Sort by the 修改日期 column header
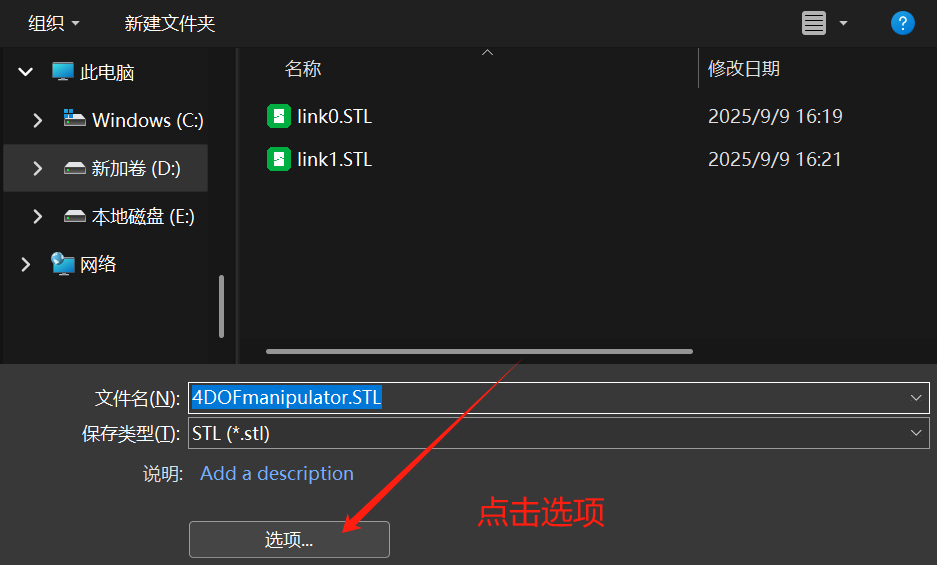The image size is (937, 565). click(743, 69)
